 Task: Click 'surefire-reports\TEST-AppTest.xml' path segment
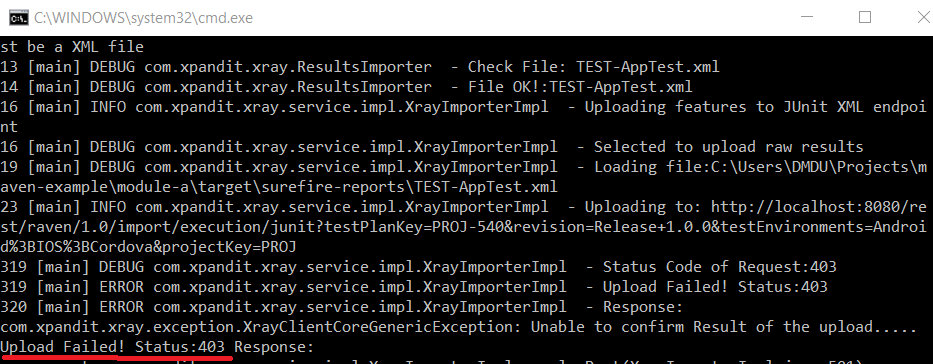tap(410, 187)
